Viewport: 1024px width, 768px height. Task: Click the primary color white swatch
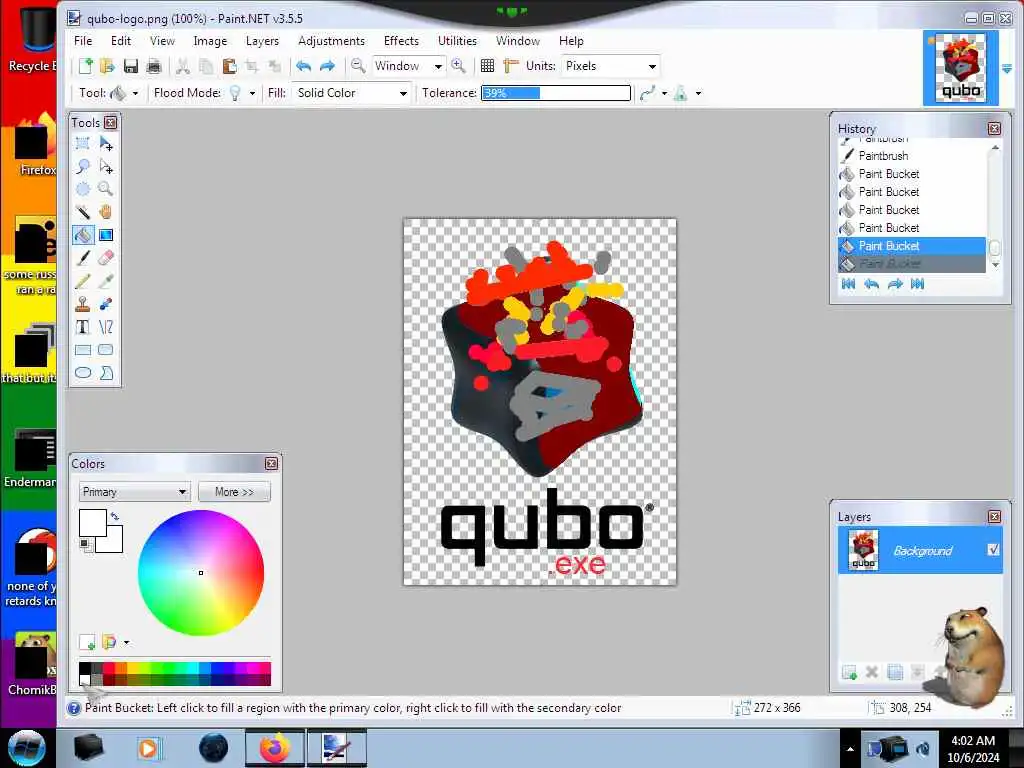coord(93,523)
